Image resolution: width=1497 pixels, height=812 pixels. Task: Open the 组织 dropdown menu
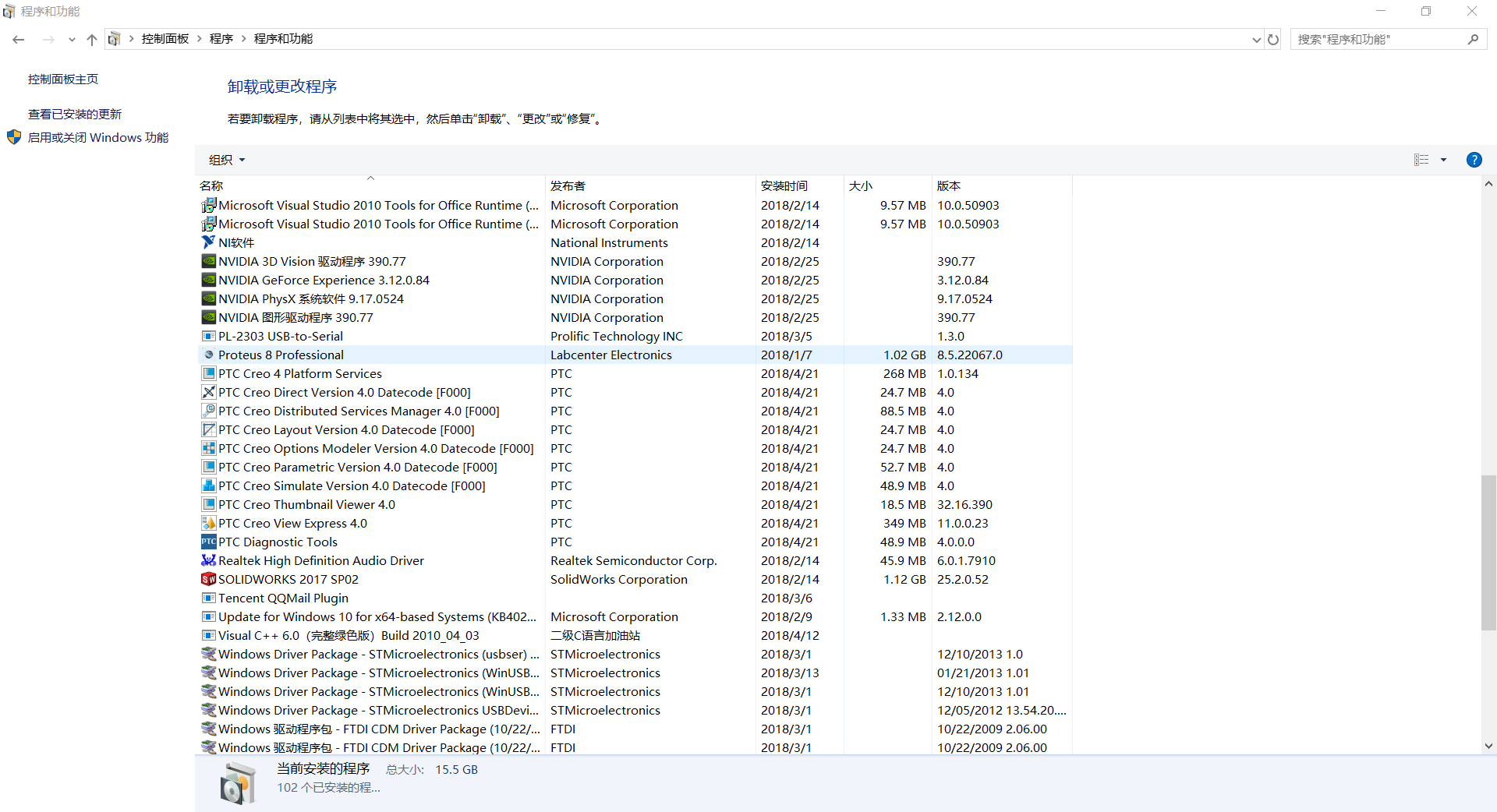227,160
